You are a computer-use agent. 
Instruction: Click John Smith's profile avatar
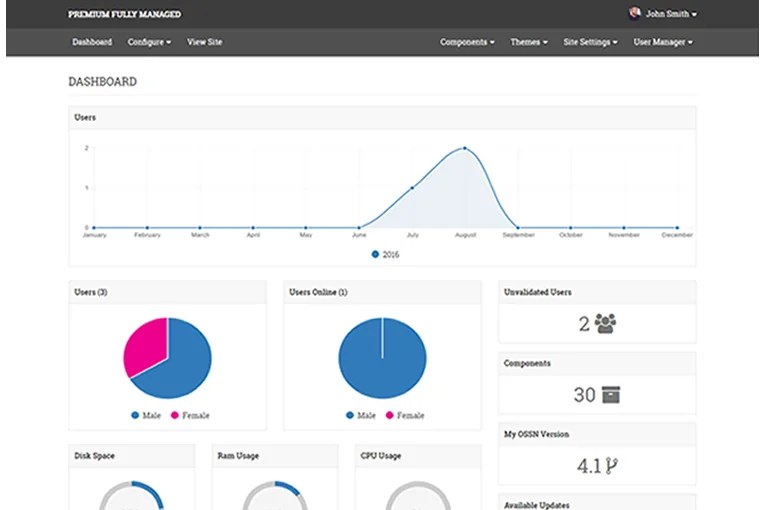pyautogui.click(x=634, y=14)
